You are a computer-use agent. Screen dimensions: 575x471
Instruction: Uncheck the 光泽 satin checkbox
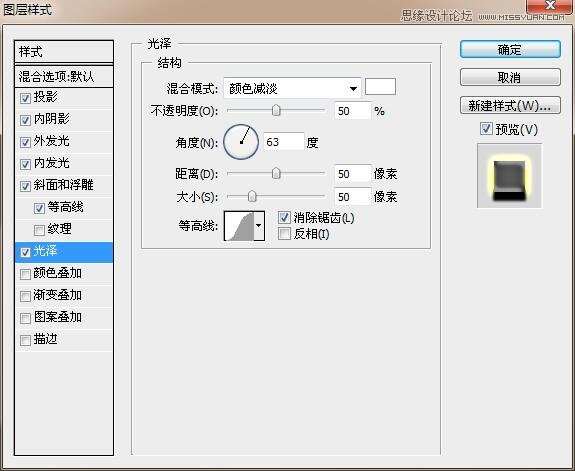[25, 252]
